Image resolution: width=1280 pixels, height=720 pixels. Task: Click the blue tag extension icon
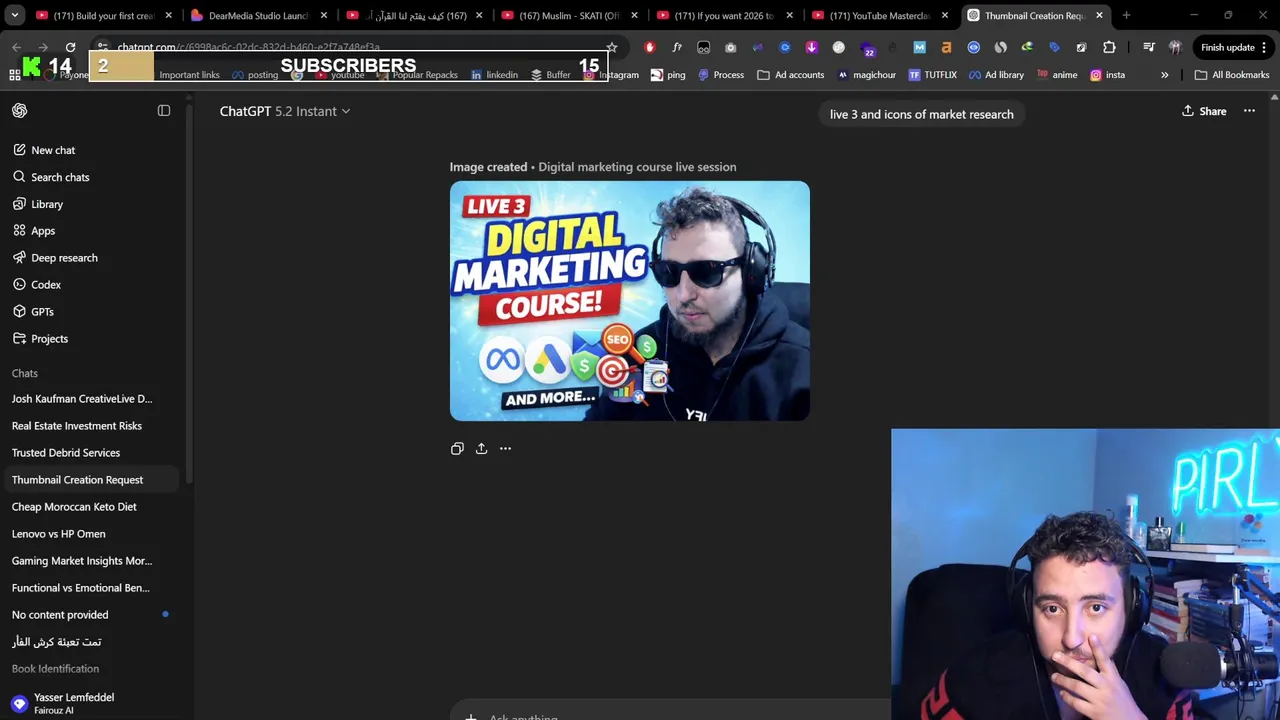pos(1054,47)
